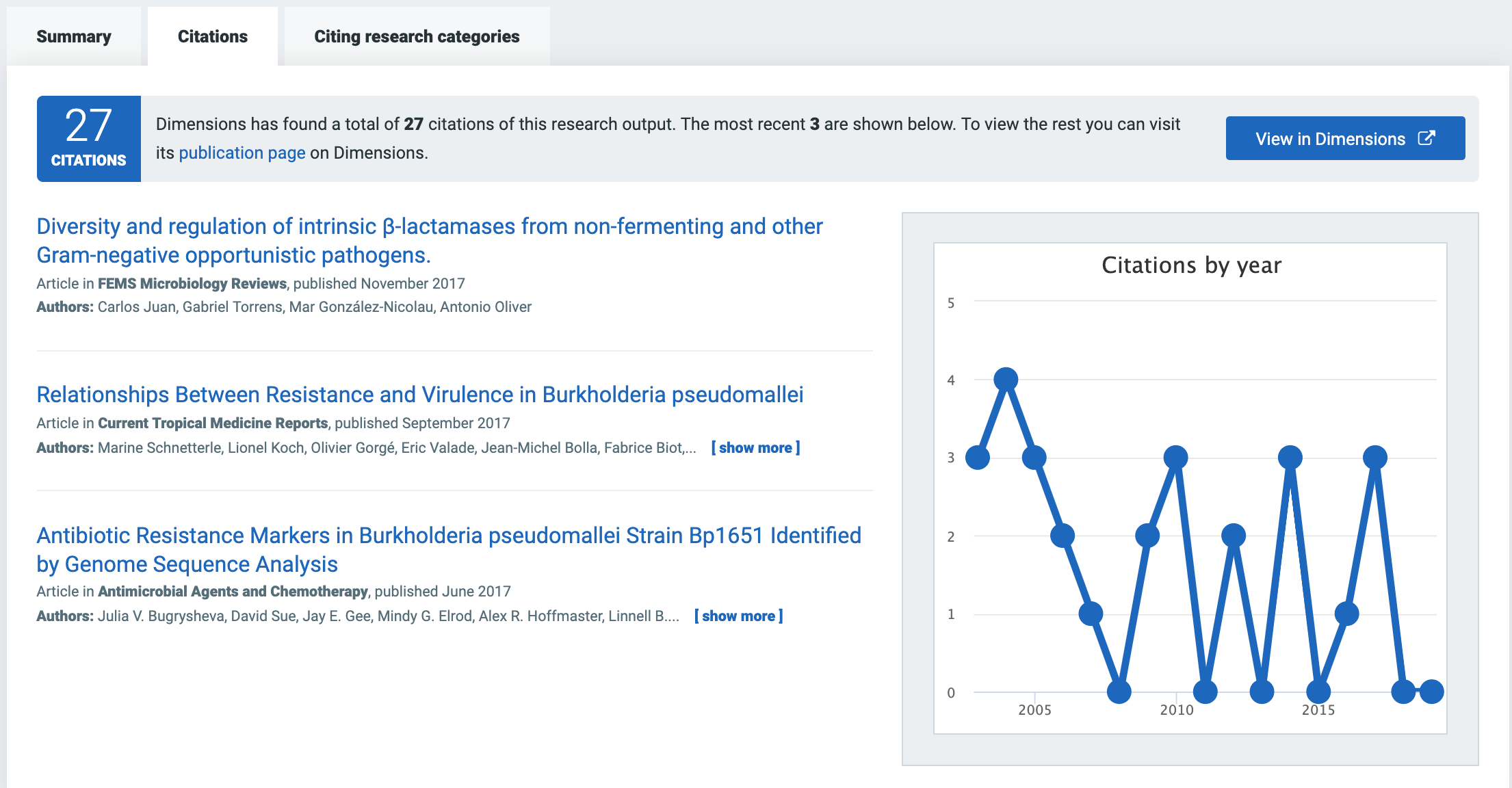The image size is (1512, 788).
Task: Switch to Citing research categories tab
Action: pos(417,37)
